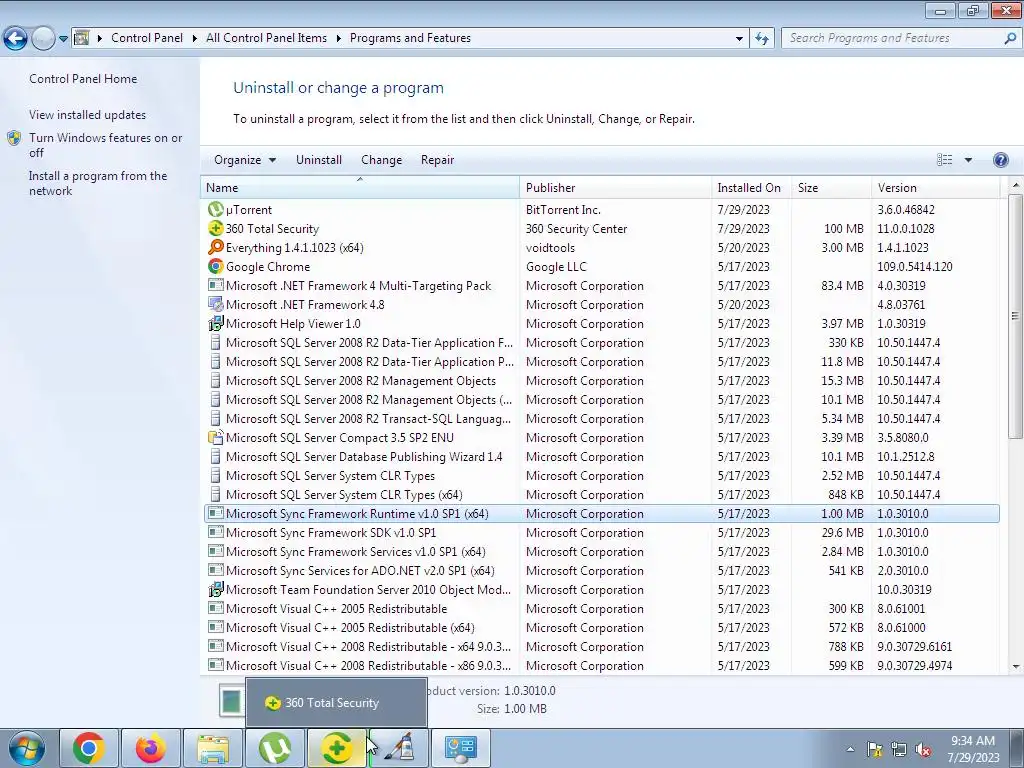Screen dimensions: 1024x768
Task: Open µTorrent from the taskbar
Action: click(274, 748)
